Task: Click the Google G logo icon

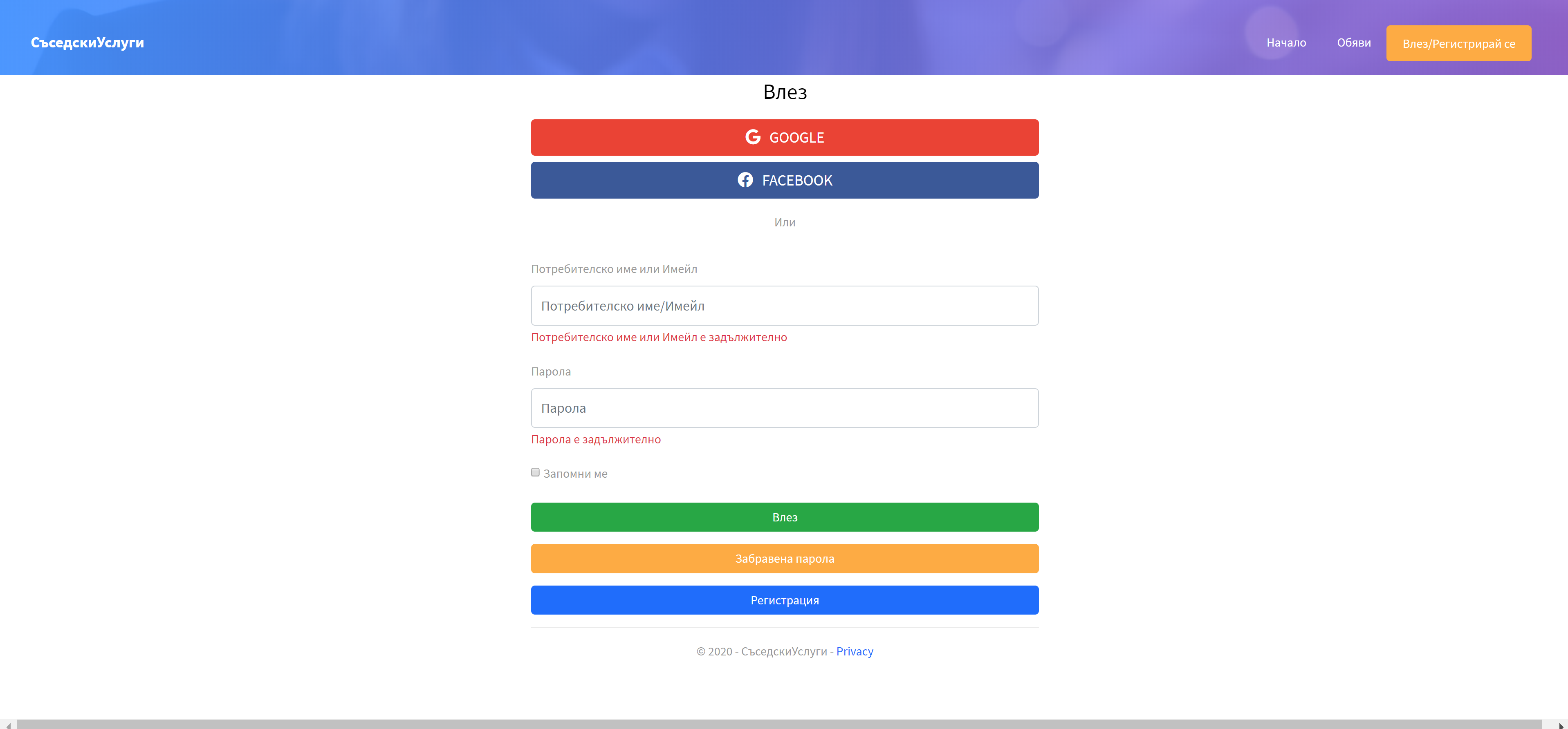Action: (x=752, y=137)
